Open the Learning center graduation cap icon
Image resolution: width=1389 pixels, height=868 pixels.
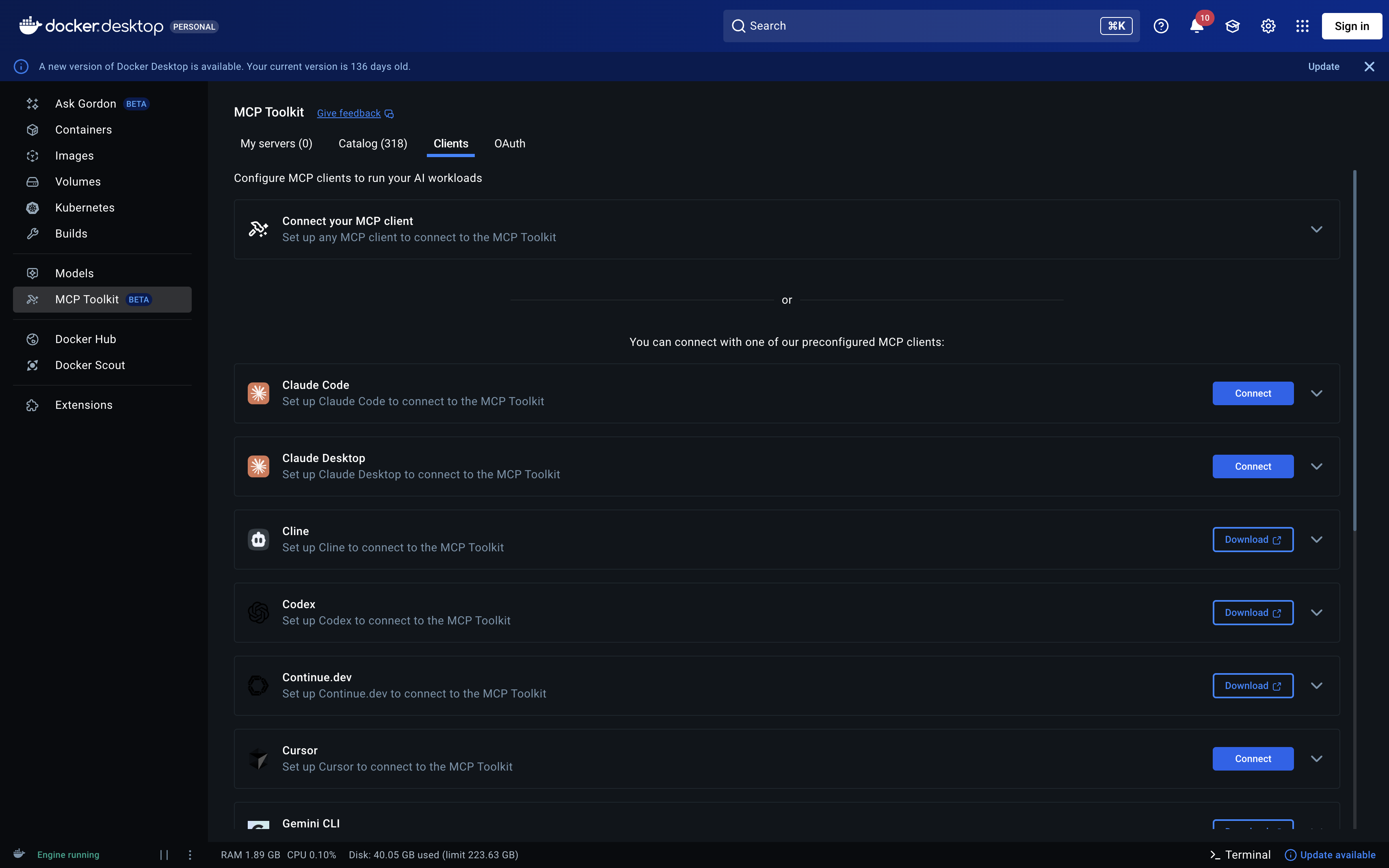tap(1232, 26)
